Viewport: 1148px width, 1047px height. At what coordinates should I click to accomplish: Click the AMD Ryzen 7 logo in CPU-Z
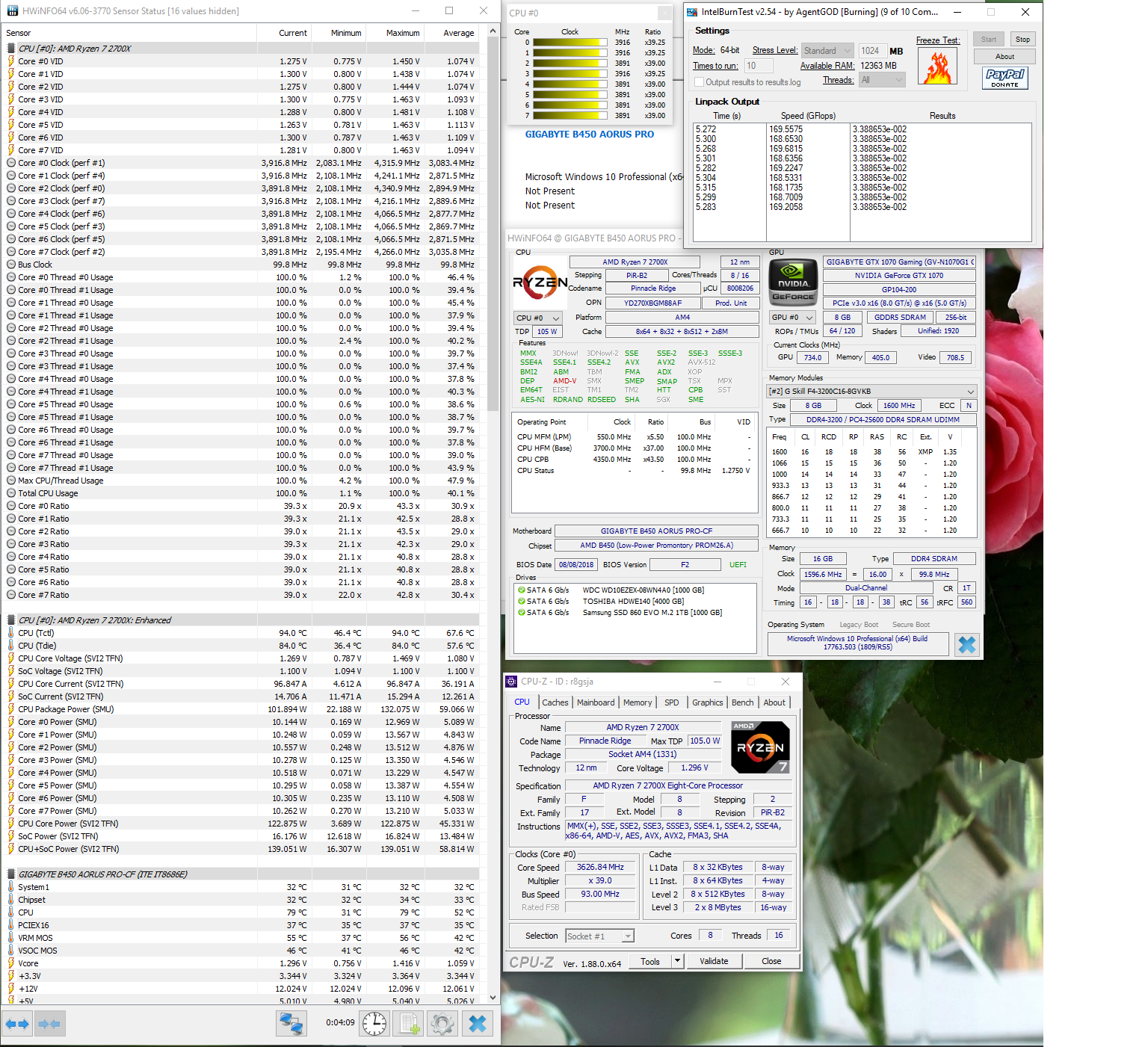(759, 747)
